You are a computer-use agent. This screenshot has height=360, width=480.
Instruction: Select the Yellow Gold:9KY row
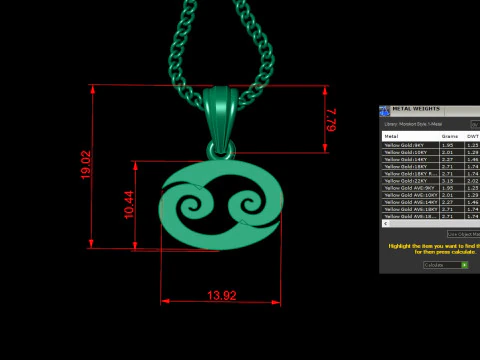coord(431,145)
